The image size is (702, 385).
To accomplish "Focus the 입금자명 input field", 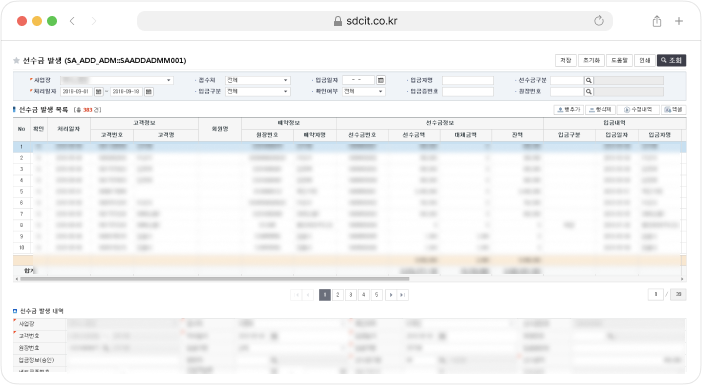I will 468,80.
